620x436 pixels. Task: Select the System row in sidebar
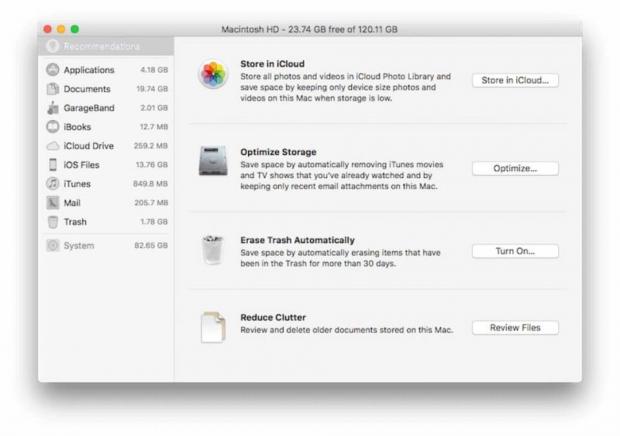pyautogui.click(x=105, y=246)
